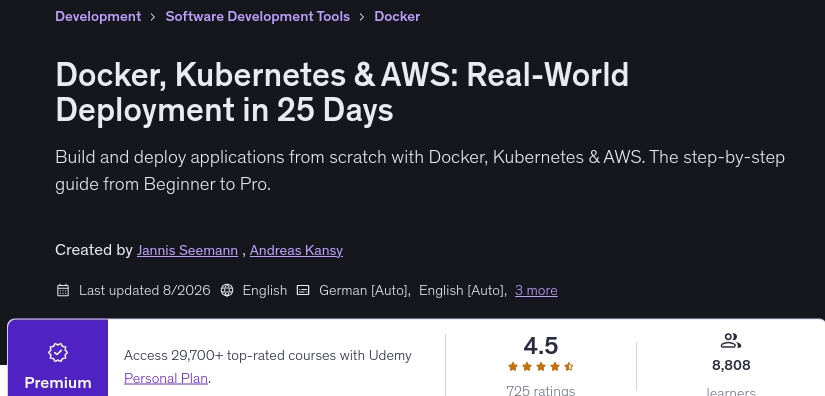Click the 'Premium' label text
Image resolution: width=825 pixels, height=396 pixels.
(58, 383)
